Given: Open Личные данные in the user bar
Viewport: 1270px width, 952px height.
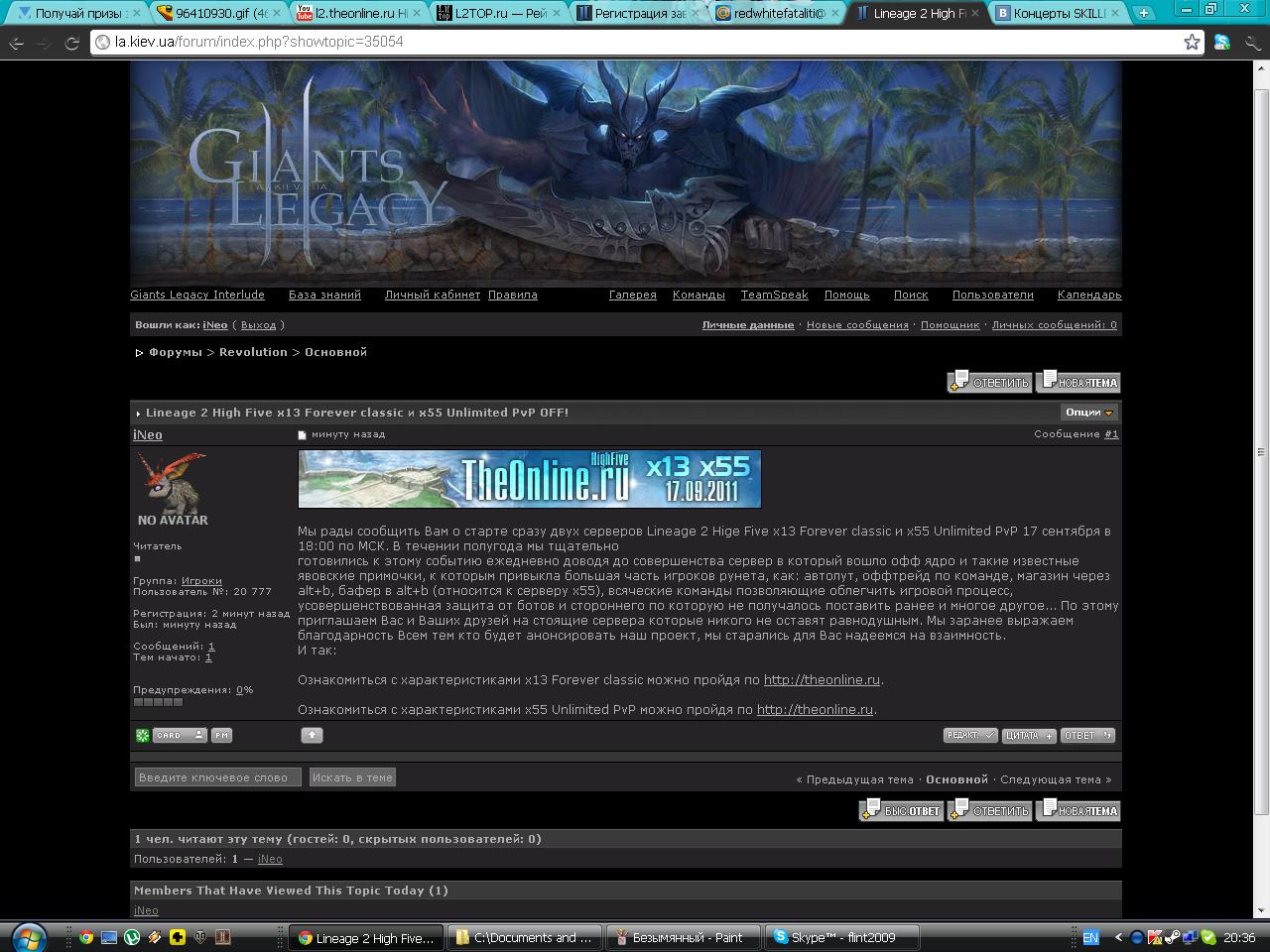Looking at the screenshot, I should point(748,325).
